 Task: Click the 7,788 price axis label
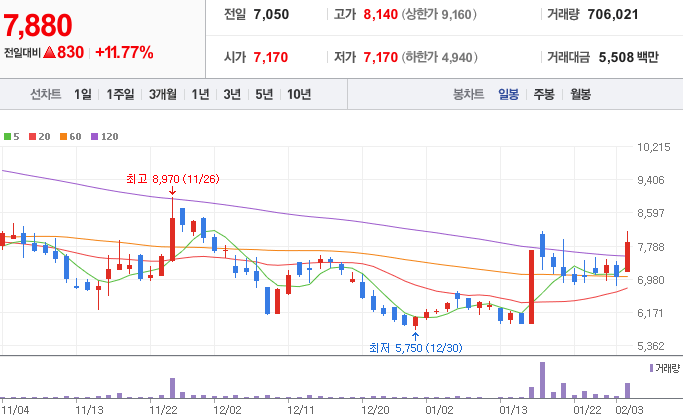coord(651,247)
